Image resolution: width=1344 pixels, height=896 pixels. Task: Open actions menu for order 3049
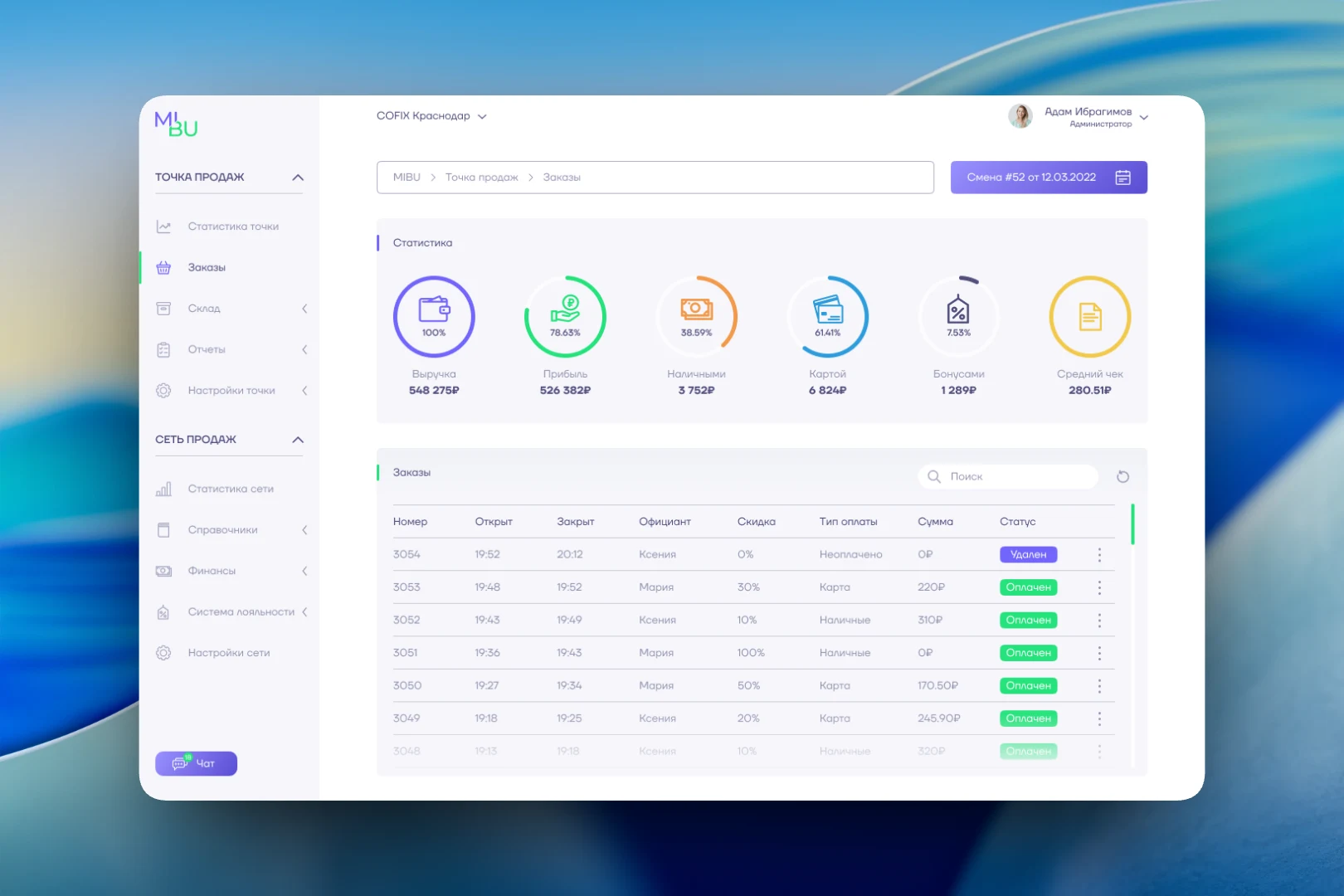click(1099, 718)
